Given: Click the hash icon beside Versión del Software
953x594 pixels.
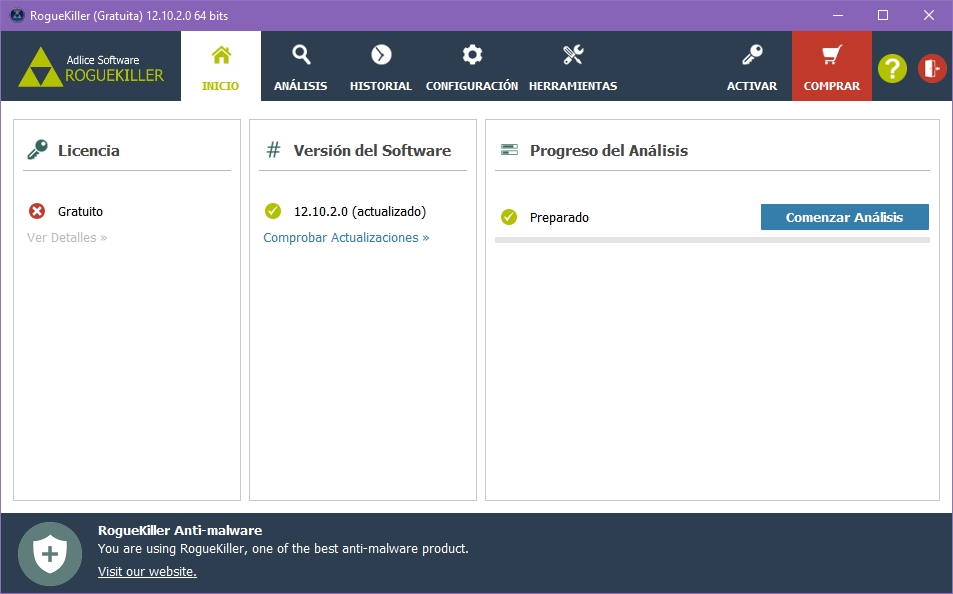Looking at the screenshot, I should (274, 150).
